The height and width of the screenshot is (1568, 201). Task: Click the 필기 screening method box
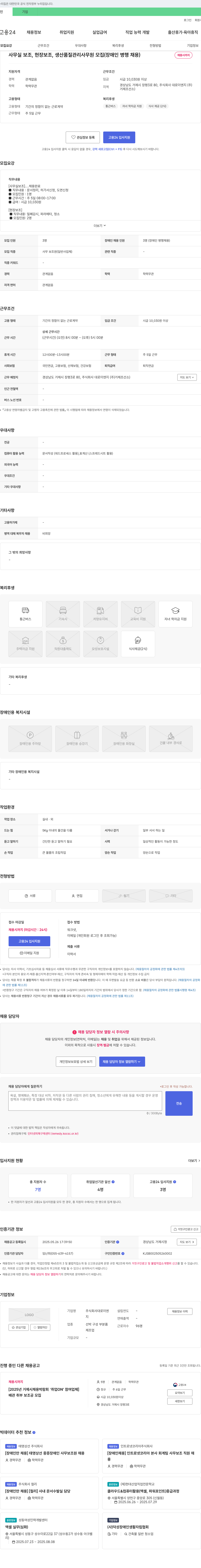(124, 895)
